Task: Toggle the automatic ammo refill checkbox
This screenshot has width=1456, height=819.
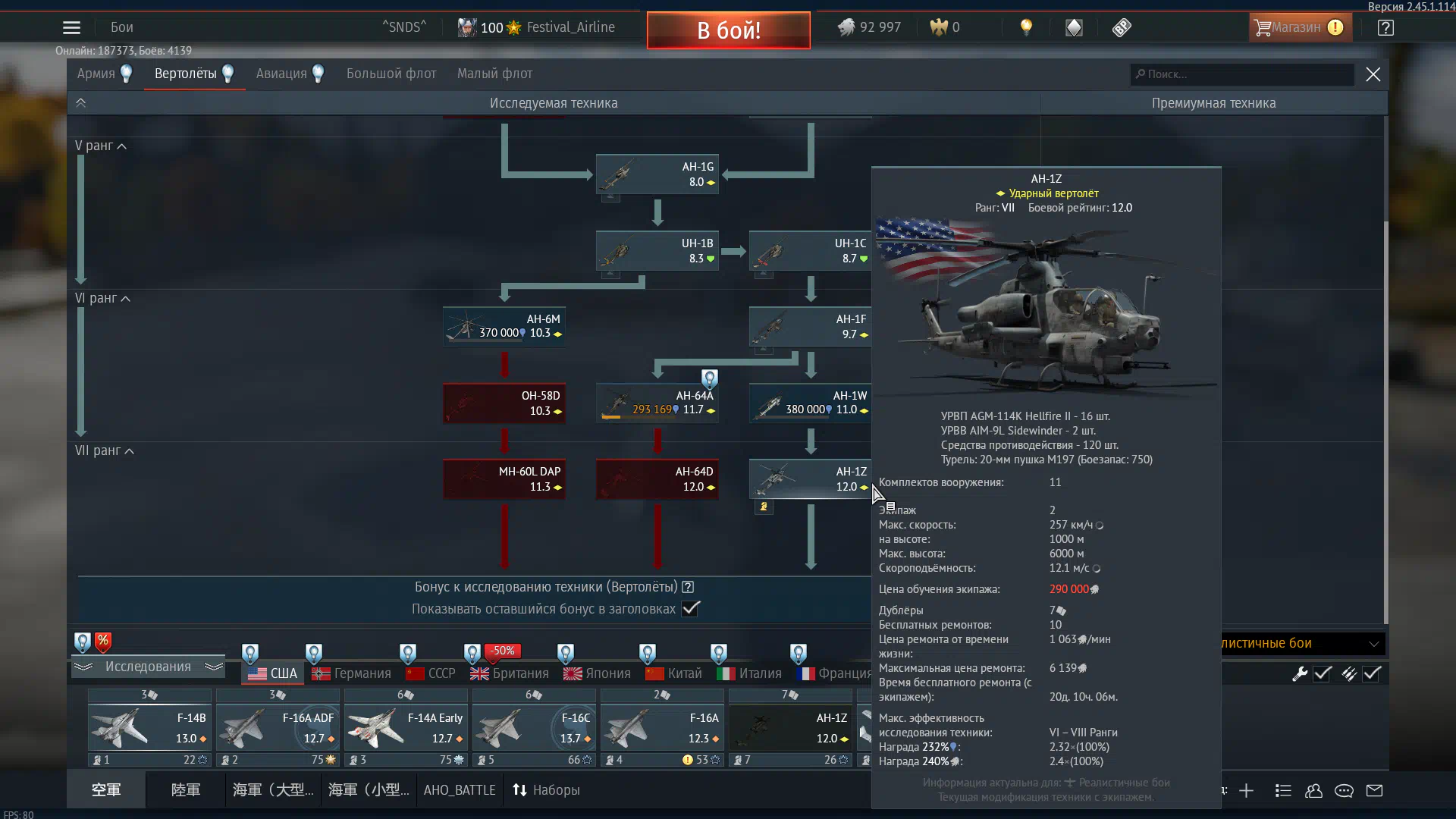Action: point(1372,673)
